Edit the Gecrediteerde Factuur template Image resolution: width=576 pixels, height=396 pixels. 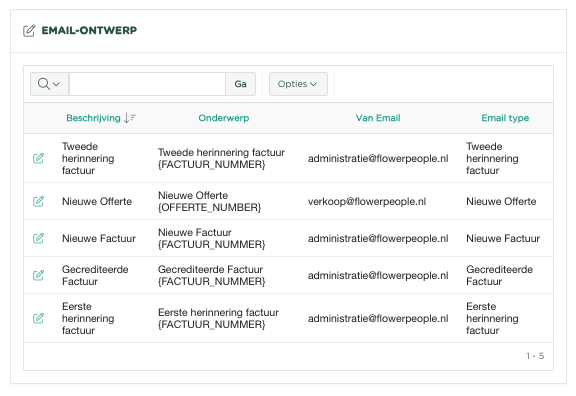click(x=38, y=275)
